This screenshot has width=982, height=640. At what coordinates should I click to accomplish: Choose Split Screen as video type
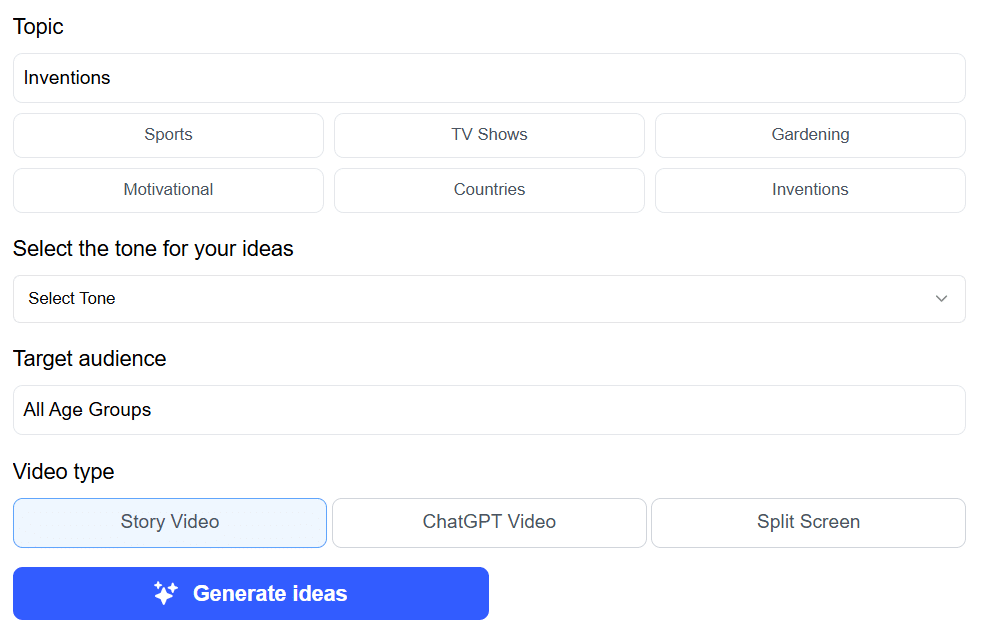[x=809, y=523]
